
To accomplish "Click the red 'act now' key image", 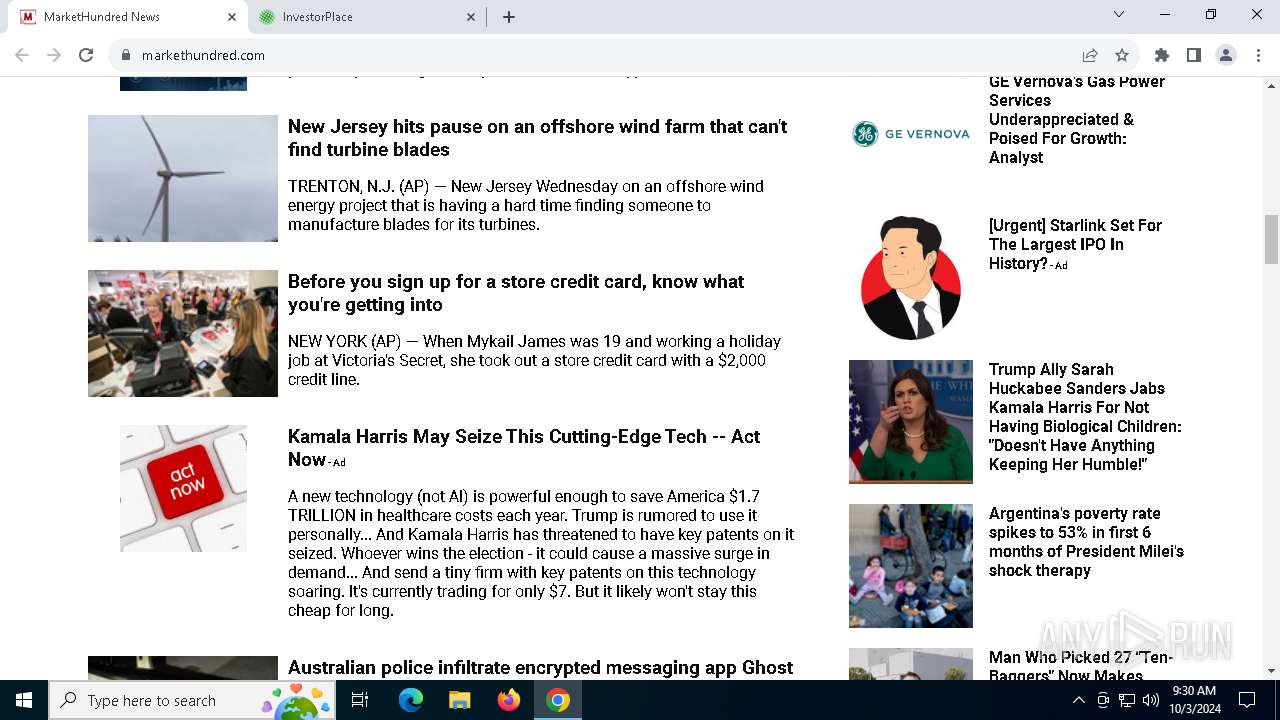I will [183, 488].
